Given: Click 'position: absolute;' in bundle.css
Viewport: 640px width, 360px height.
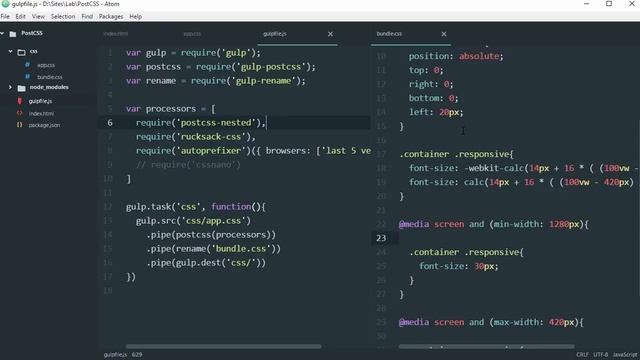Looking at the screenshot, I should pos(456,56).
